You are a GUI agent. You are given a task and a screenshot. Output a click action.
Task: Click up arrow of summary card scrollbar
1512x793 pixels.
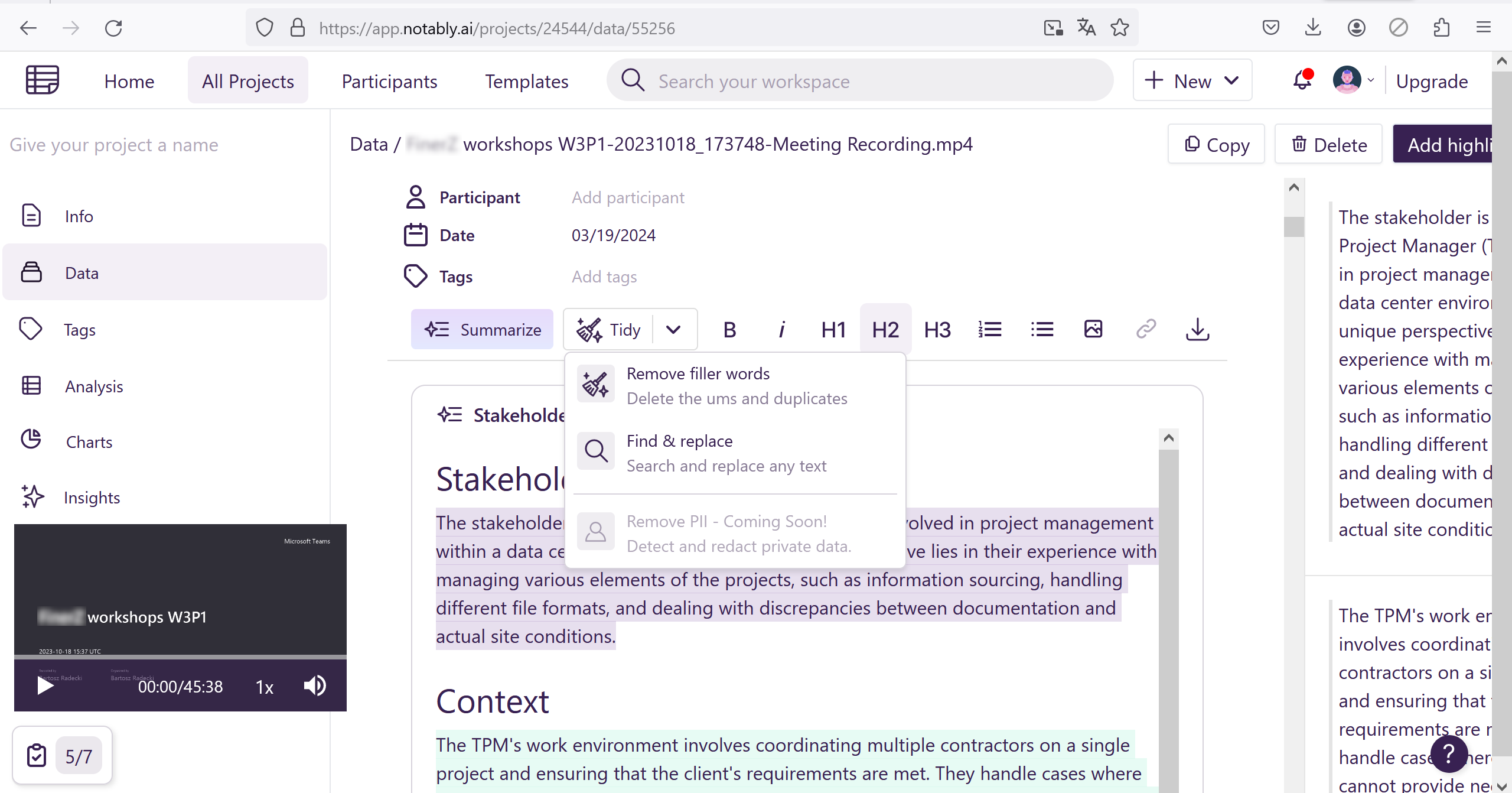(x=1168, y=438)
